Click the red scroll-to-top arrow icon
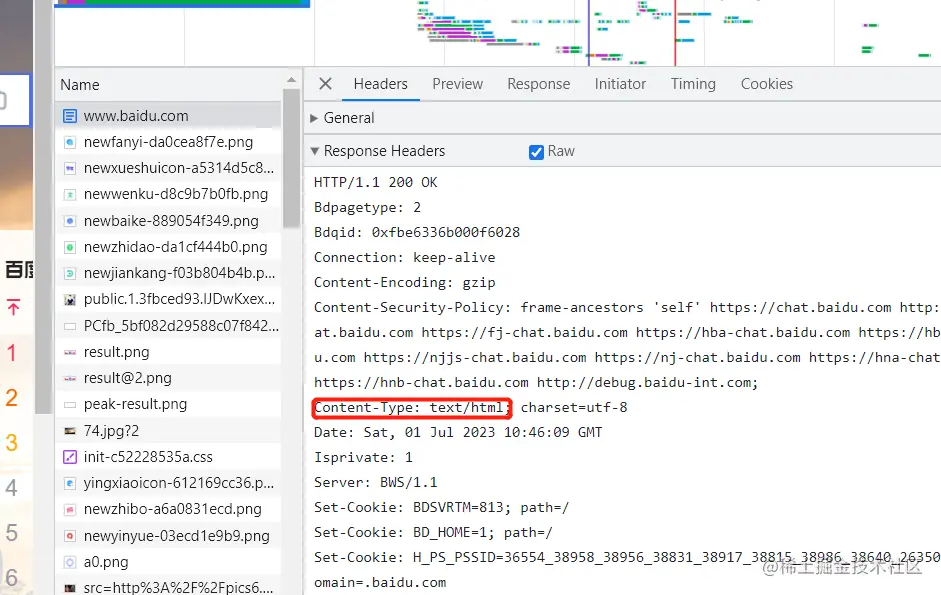Screen dimensions: 941x595 [x=14, y=307]
